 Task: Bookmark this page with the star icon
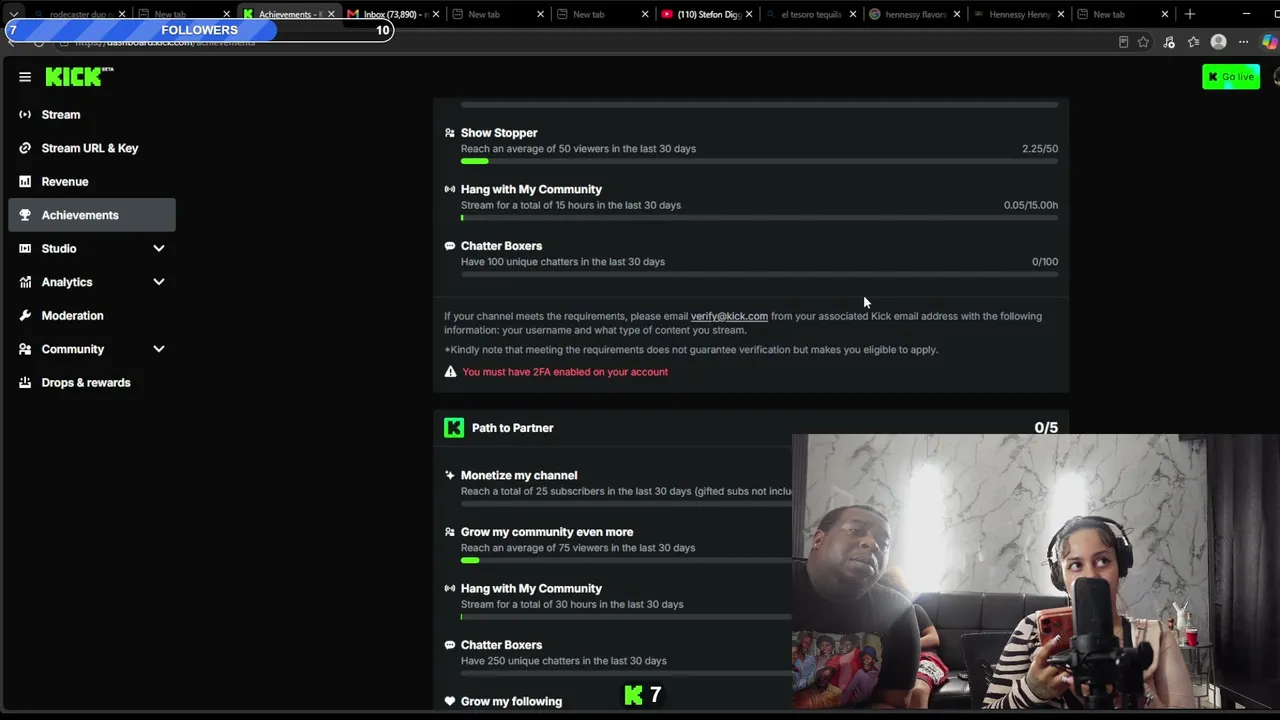(x=1144, y=42)
